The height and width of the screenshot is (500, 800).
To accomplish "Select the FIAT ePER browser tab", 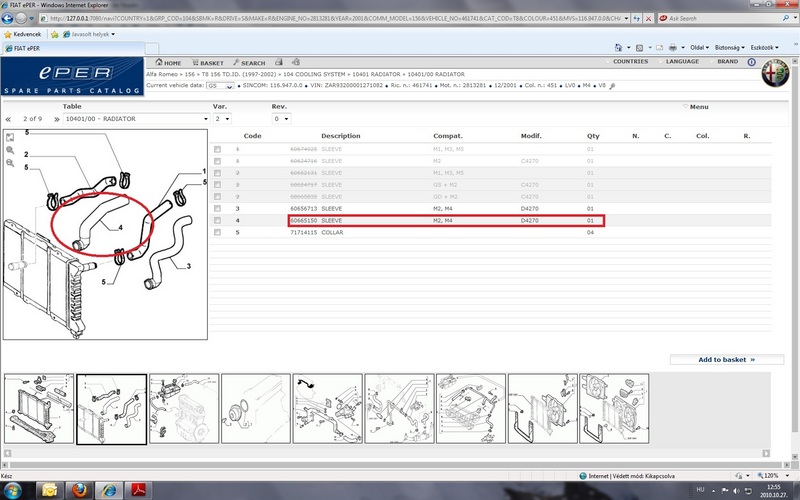I will 73,48.
